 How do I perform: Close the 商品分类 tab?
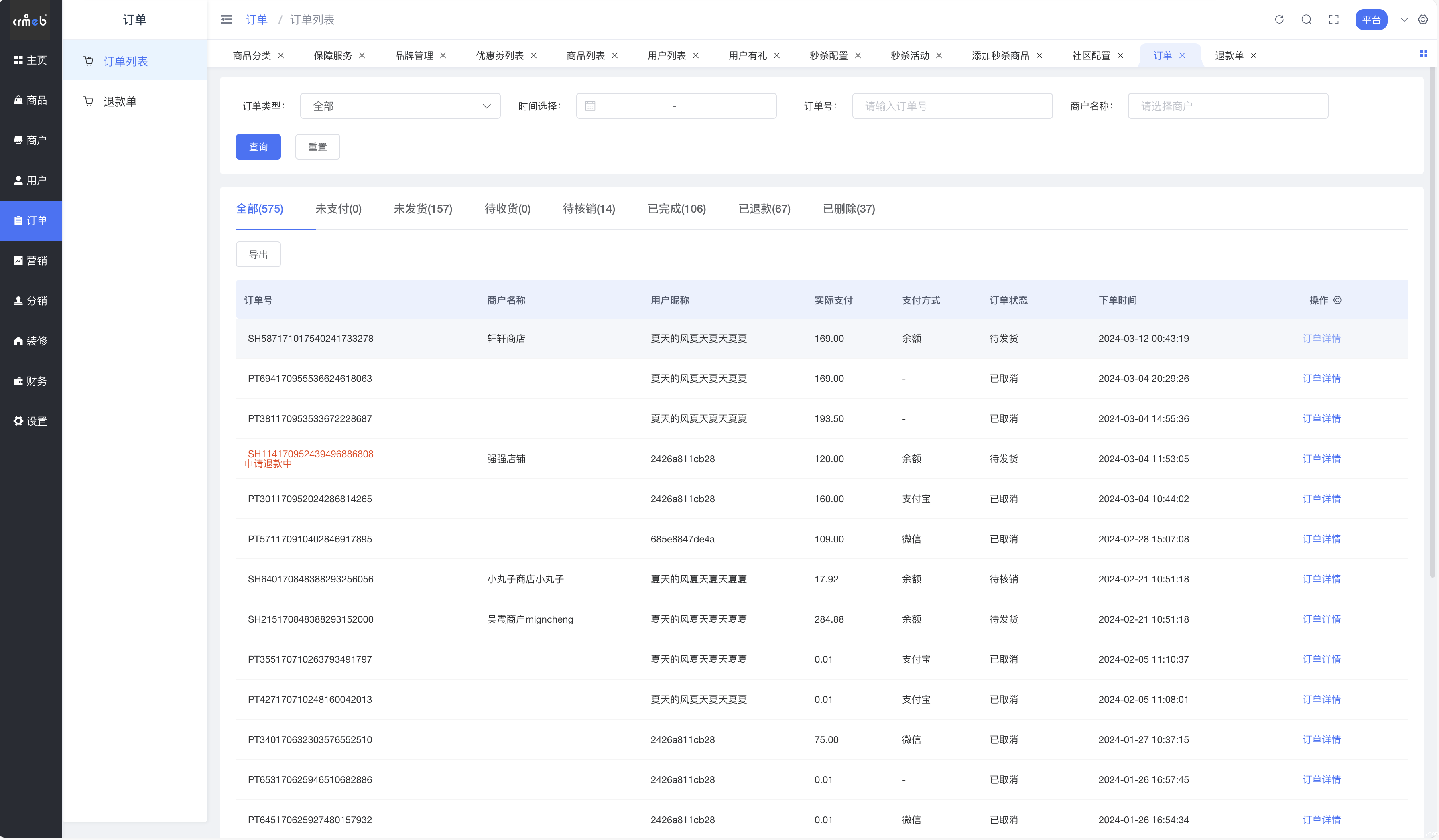(x=281, y=55)
